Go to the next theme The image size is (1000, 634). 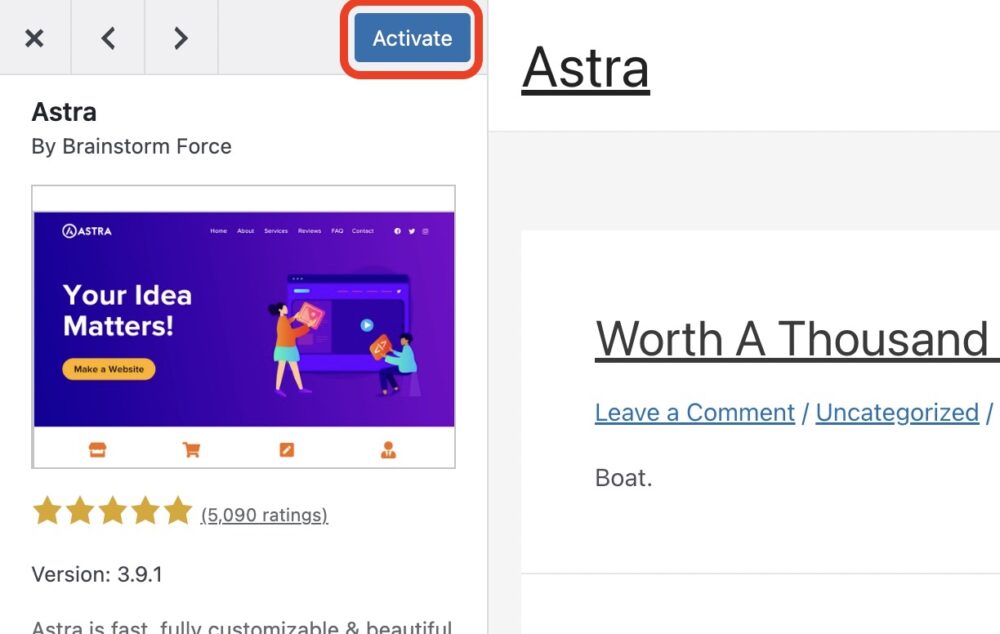point(181,38)
